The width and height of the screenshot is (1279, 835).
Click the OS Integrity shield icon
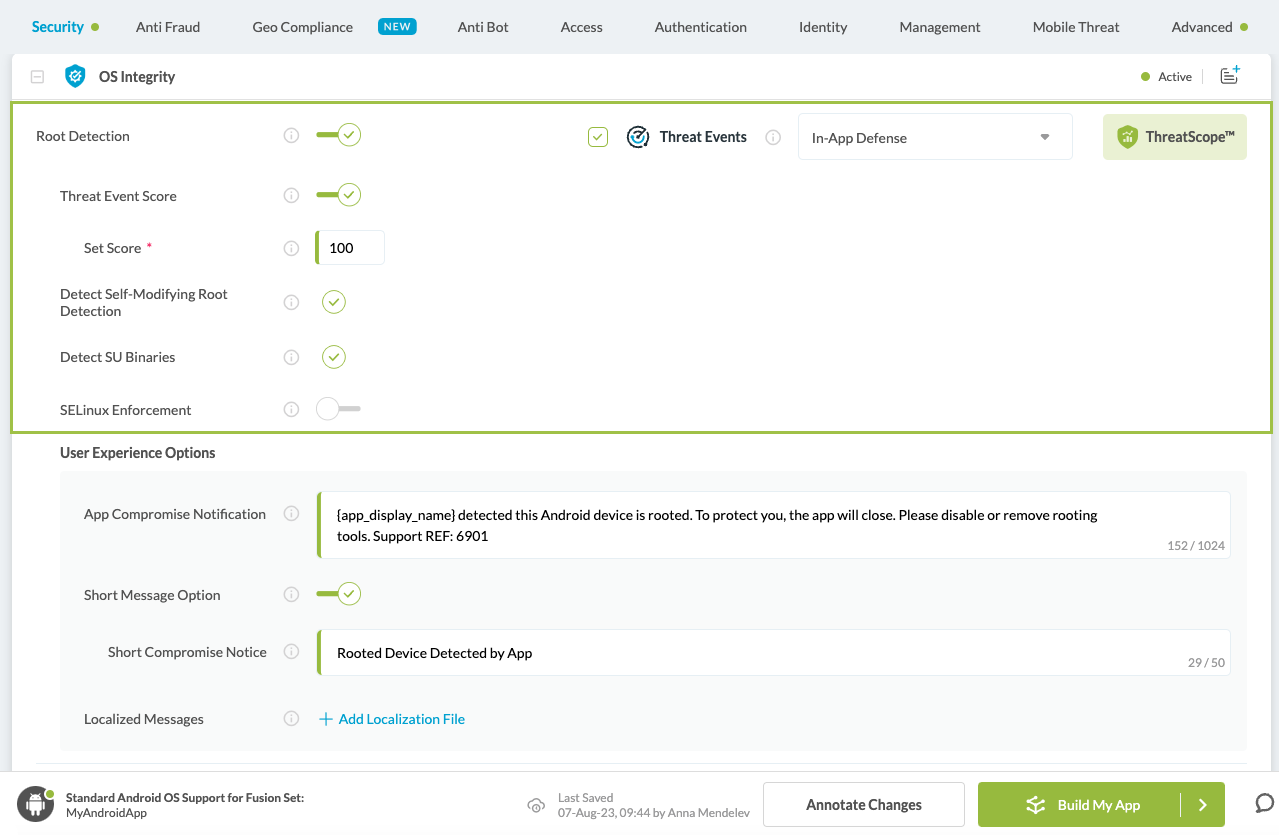[x=75, y=75]
